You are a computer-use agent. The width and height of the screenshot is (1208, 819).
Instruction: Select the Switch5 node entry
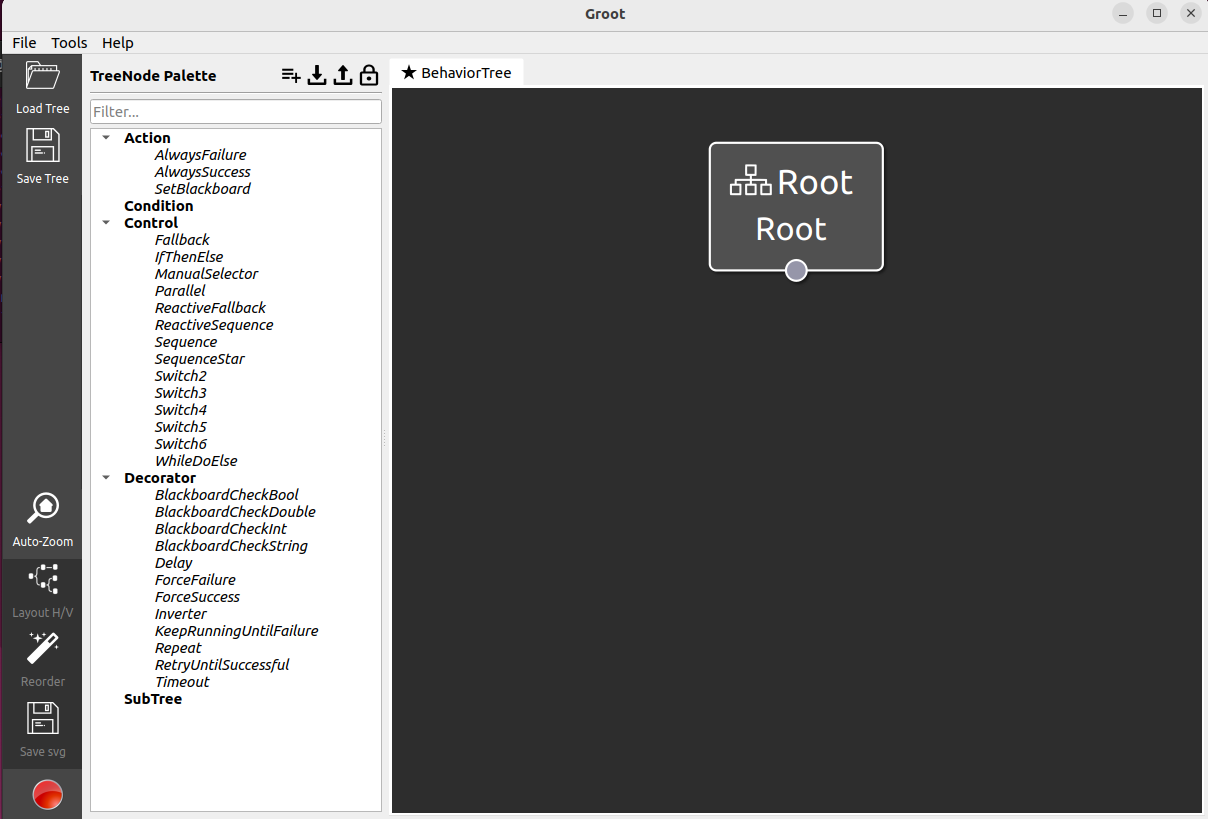point(181,427)
